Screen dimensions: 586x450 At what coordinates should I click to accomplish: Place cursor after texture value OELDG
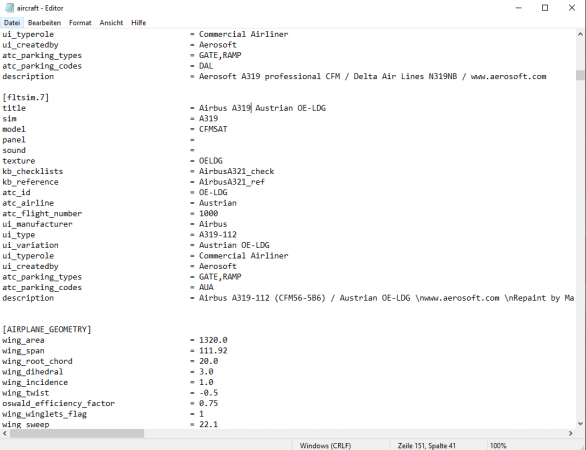pos(223,161)
